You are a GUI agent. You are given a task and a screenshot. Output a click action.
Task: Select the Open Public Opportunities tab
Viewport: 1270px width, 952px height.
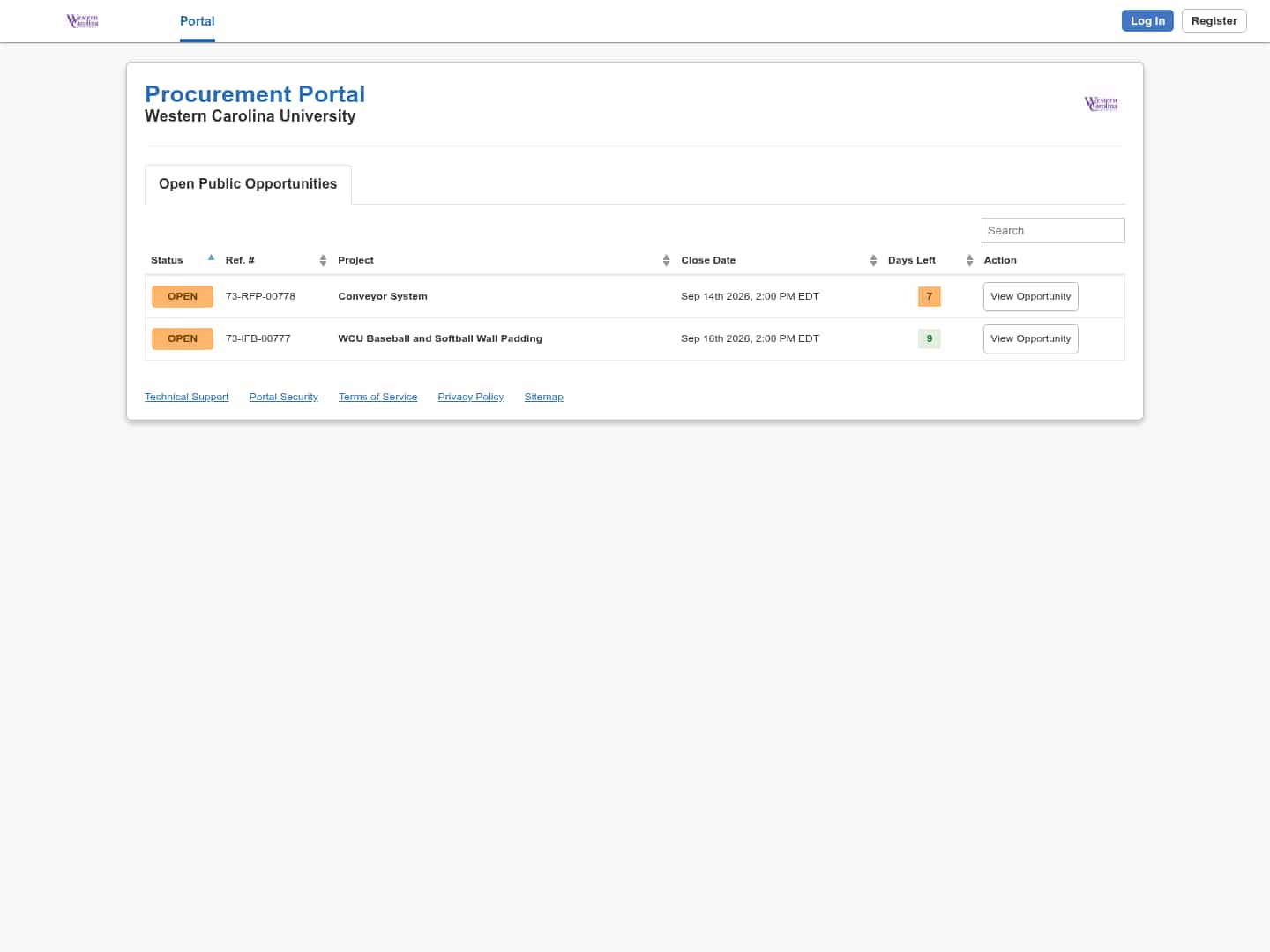pyautogui.click(x=248, y=184)
